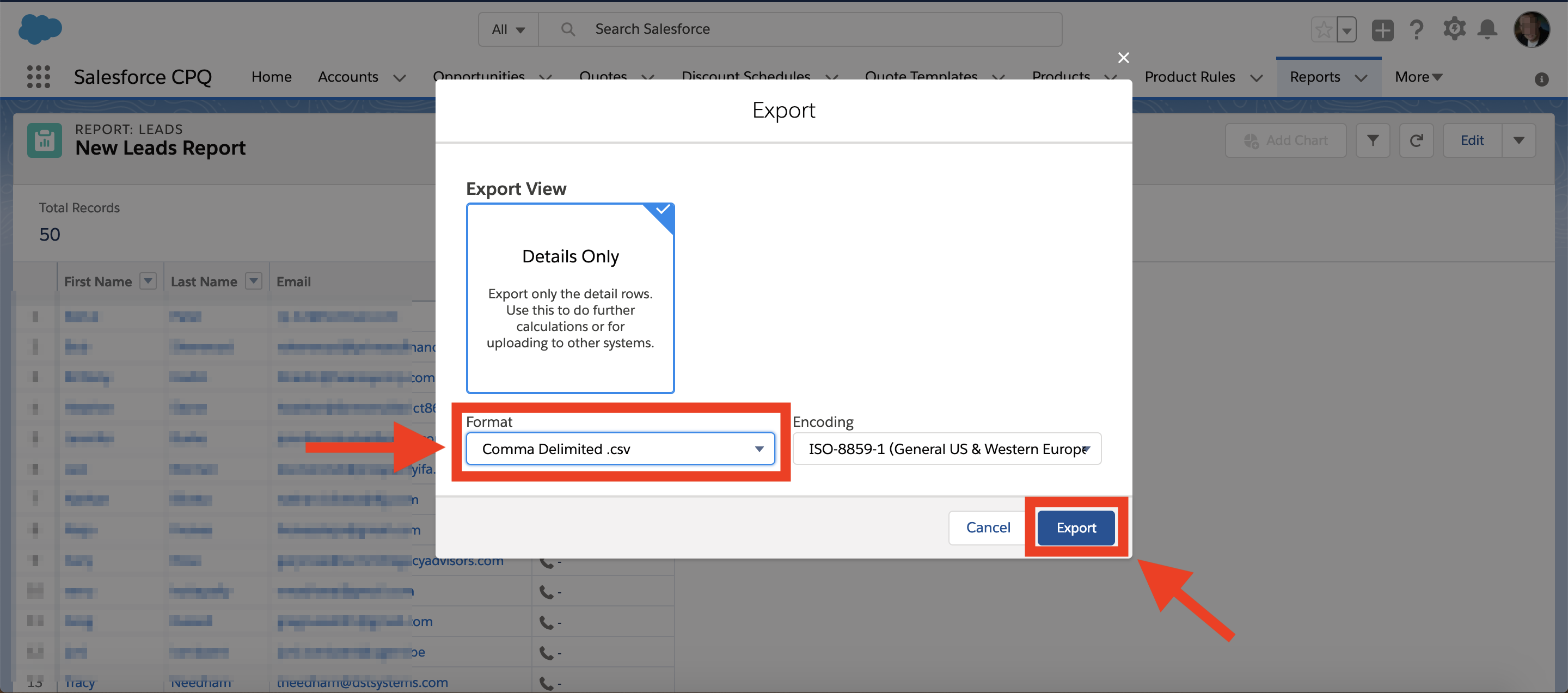The height and width of the screenshot is (693, 1568).
Task: Open the Format Comma Delimited .csv dropdown
Action: [620, 449]
